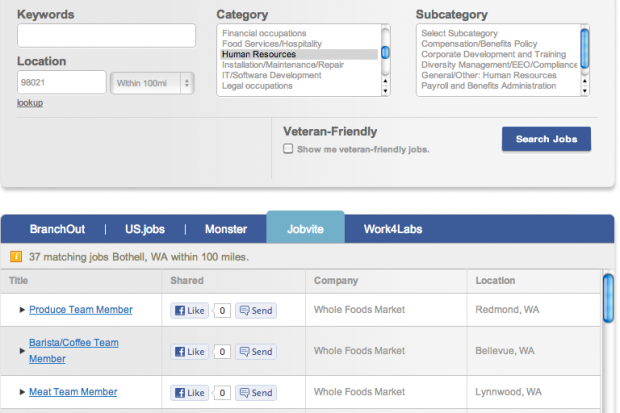620x413 pixels.
Task: Send the Meat Team Member job
Action: [256, 393]
